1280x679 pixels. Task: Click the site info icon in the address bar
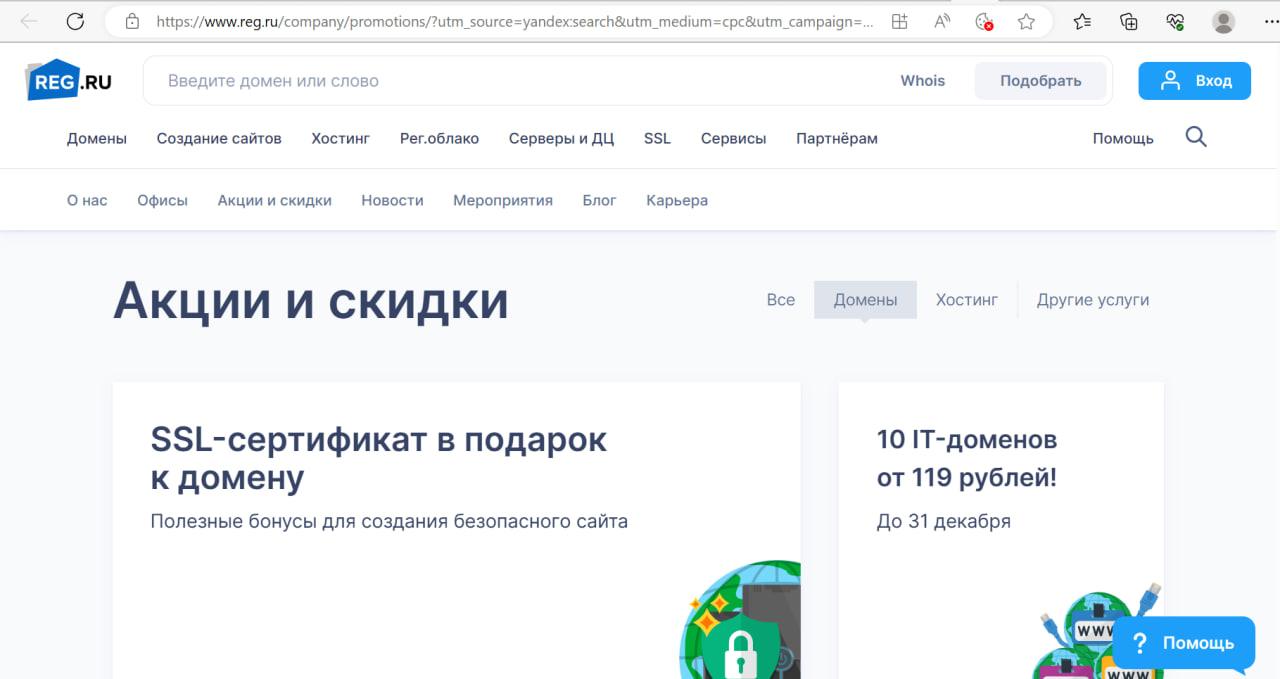pyautogui.click(x=133, y=20)
